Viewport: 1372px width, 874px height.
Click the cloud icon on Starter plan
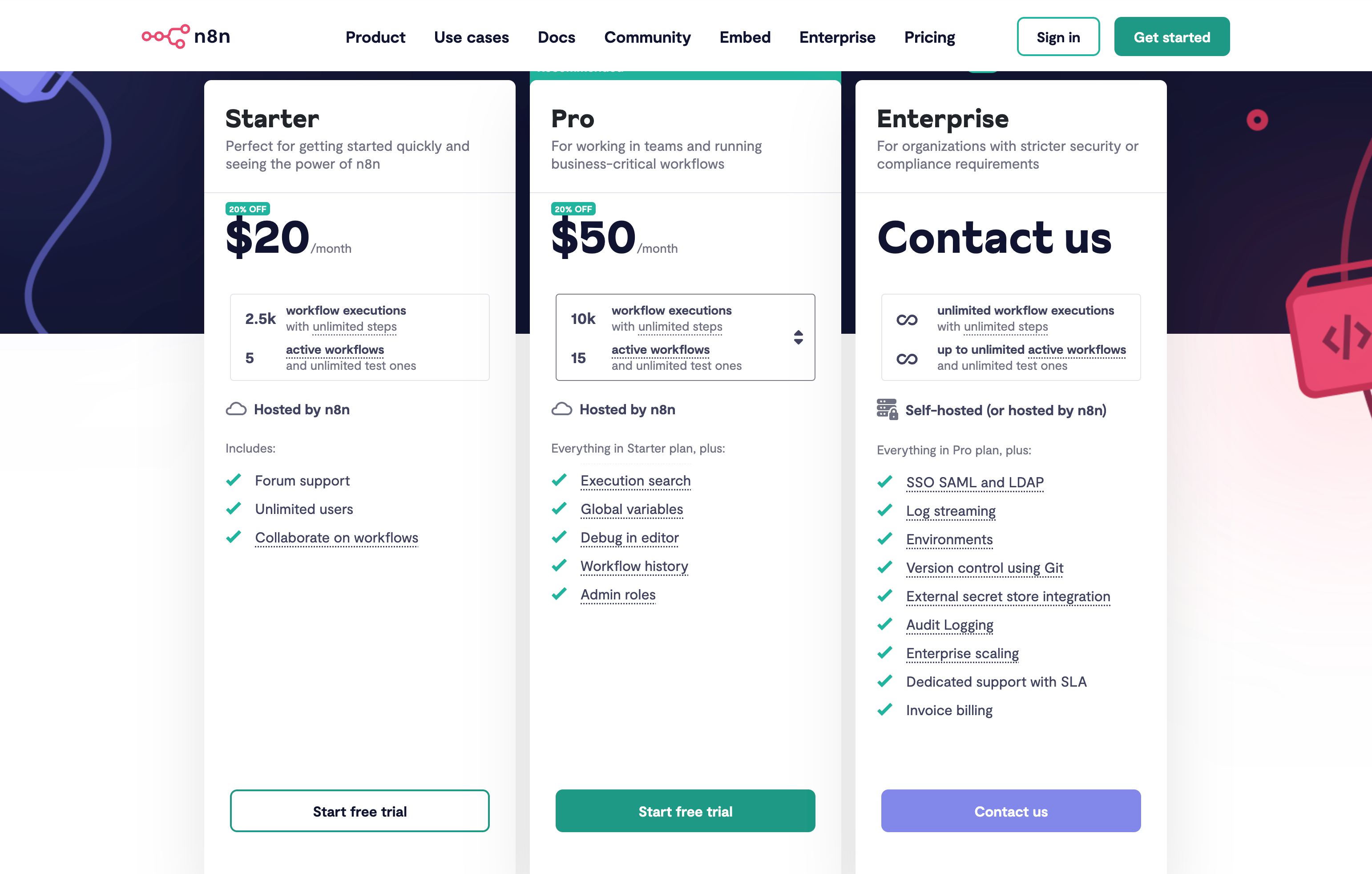click(236, 409)
